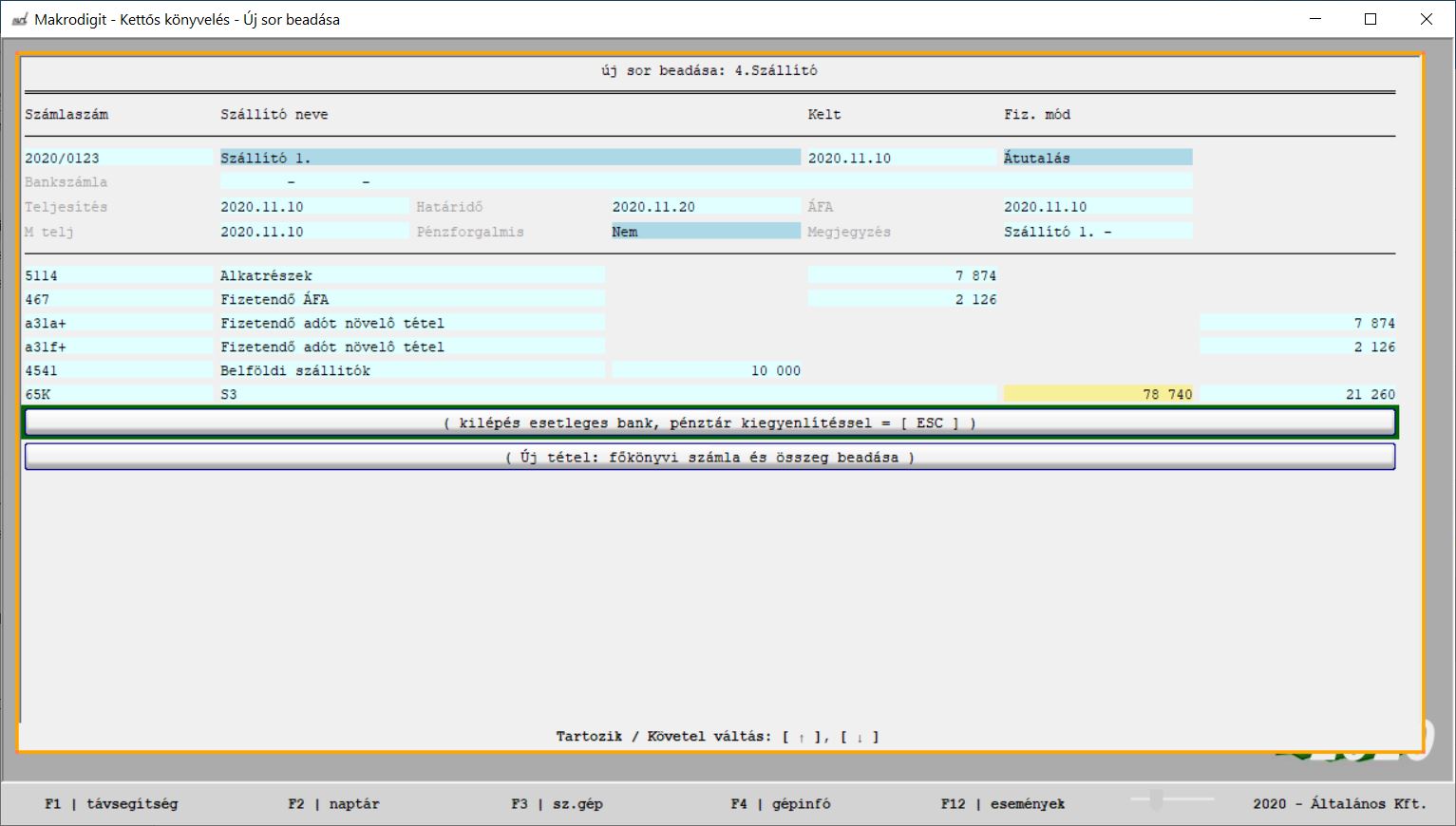Click a31a+ Fizetendő adót növelő tétel description
Image resolution: width=1456 pixels, height=826 pixels.
coord(412,323)
